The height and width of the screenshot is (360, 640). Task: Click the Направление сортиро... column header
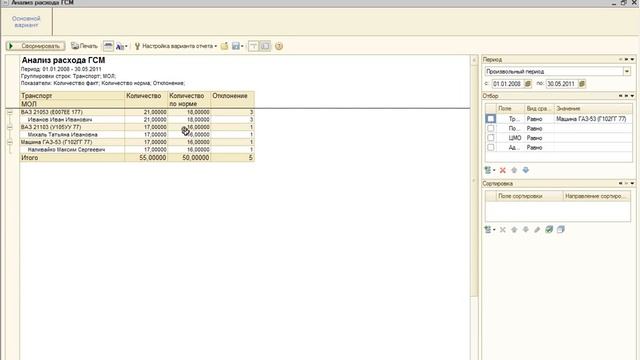597,196
